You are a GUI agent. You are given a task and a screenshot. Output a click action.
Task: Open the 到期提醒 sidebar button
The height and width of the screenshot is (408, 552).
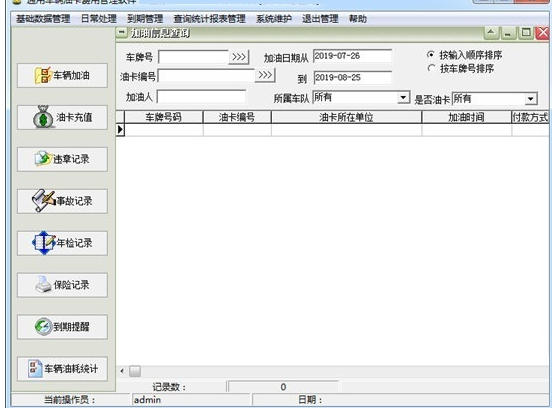62,327
